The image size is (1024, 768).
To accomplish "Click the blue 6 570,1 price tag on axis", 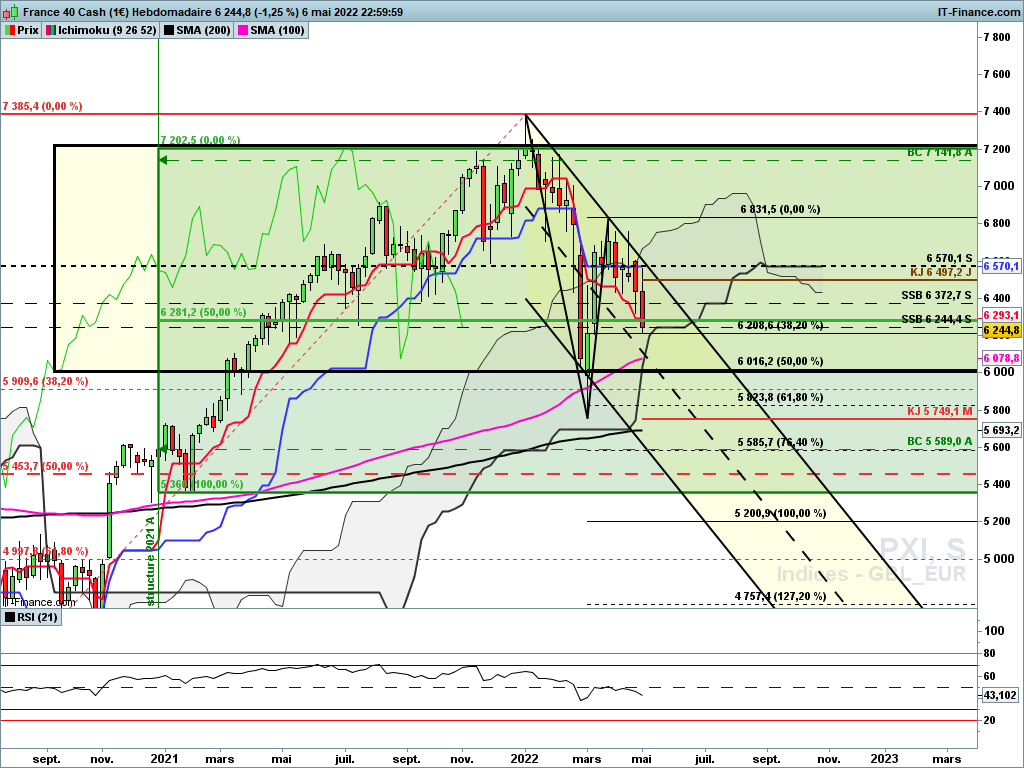I will pyautogui.click(x=1001, y=266).
